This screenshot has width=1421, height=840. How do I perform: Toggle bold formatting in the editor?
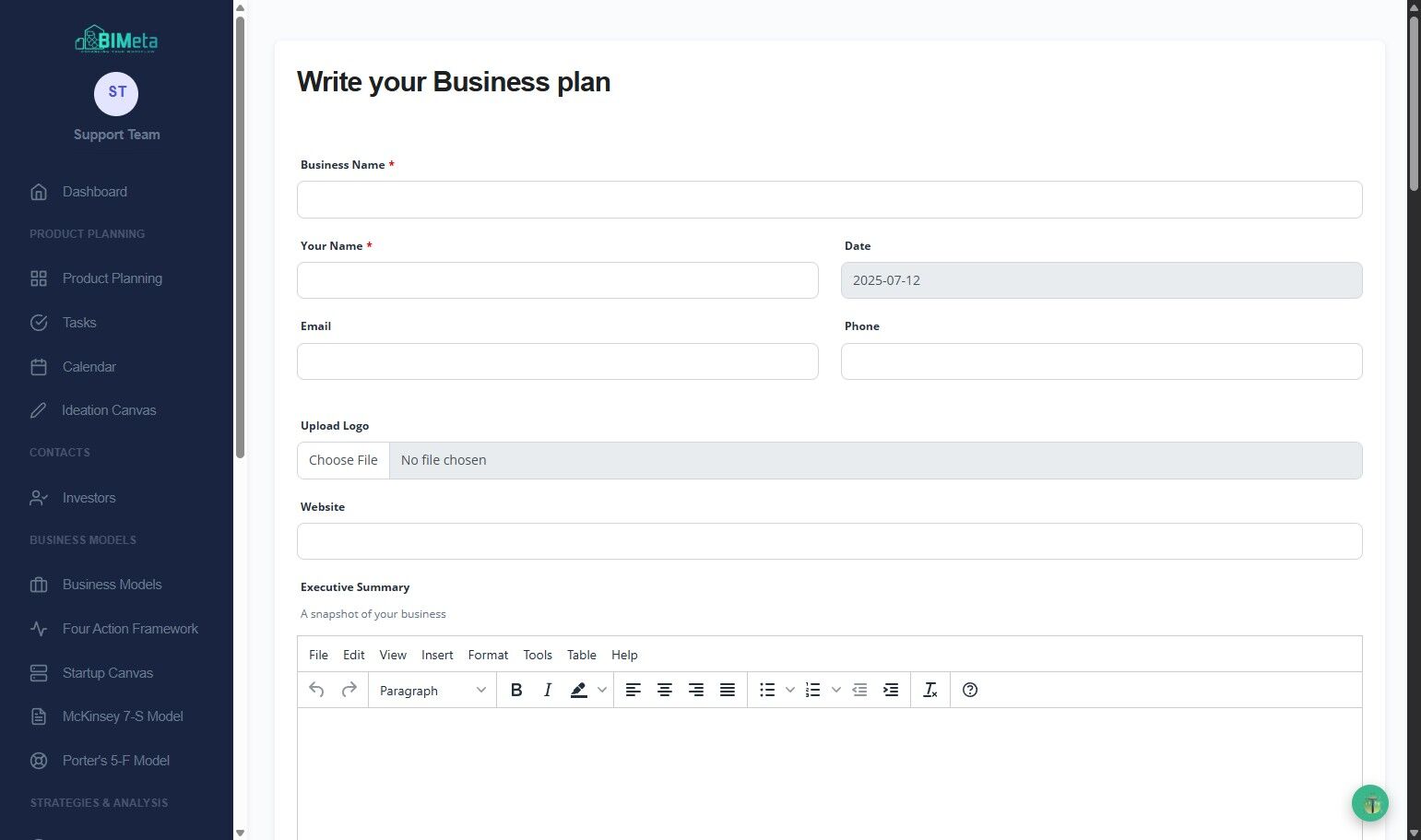[516, 690]
